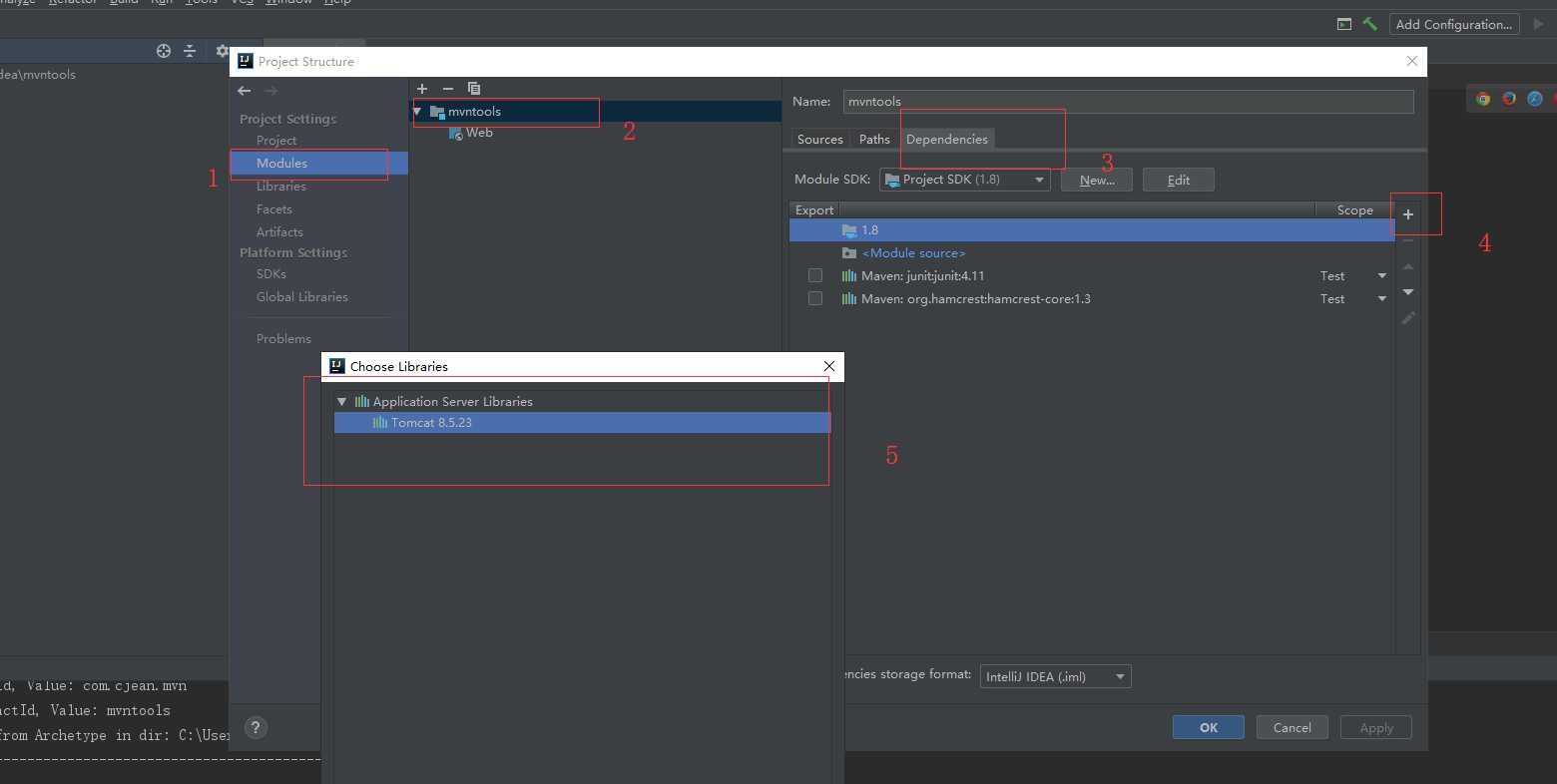The height and width of the screenshot is (784, 1557).
Task: Open the Facets settings section
Action: (x=274, y=209)
